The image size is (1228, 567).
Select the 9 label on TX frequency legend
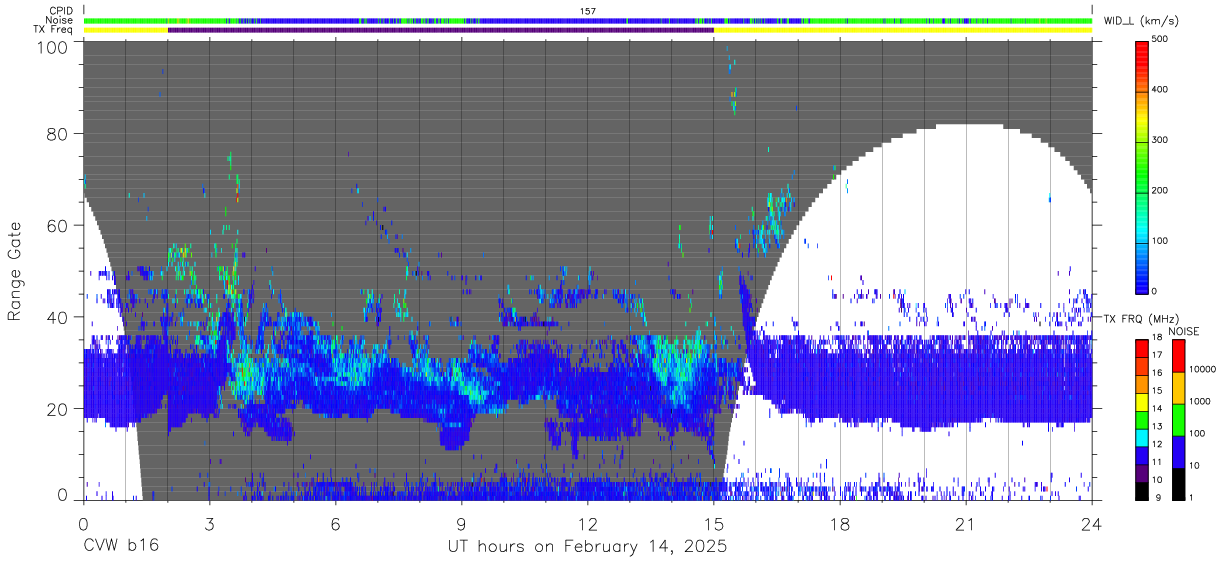tap(1156, 498)
